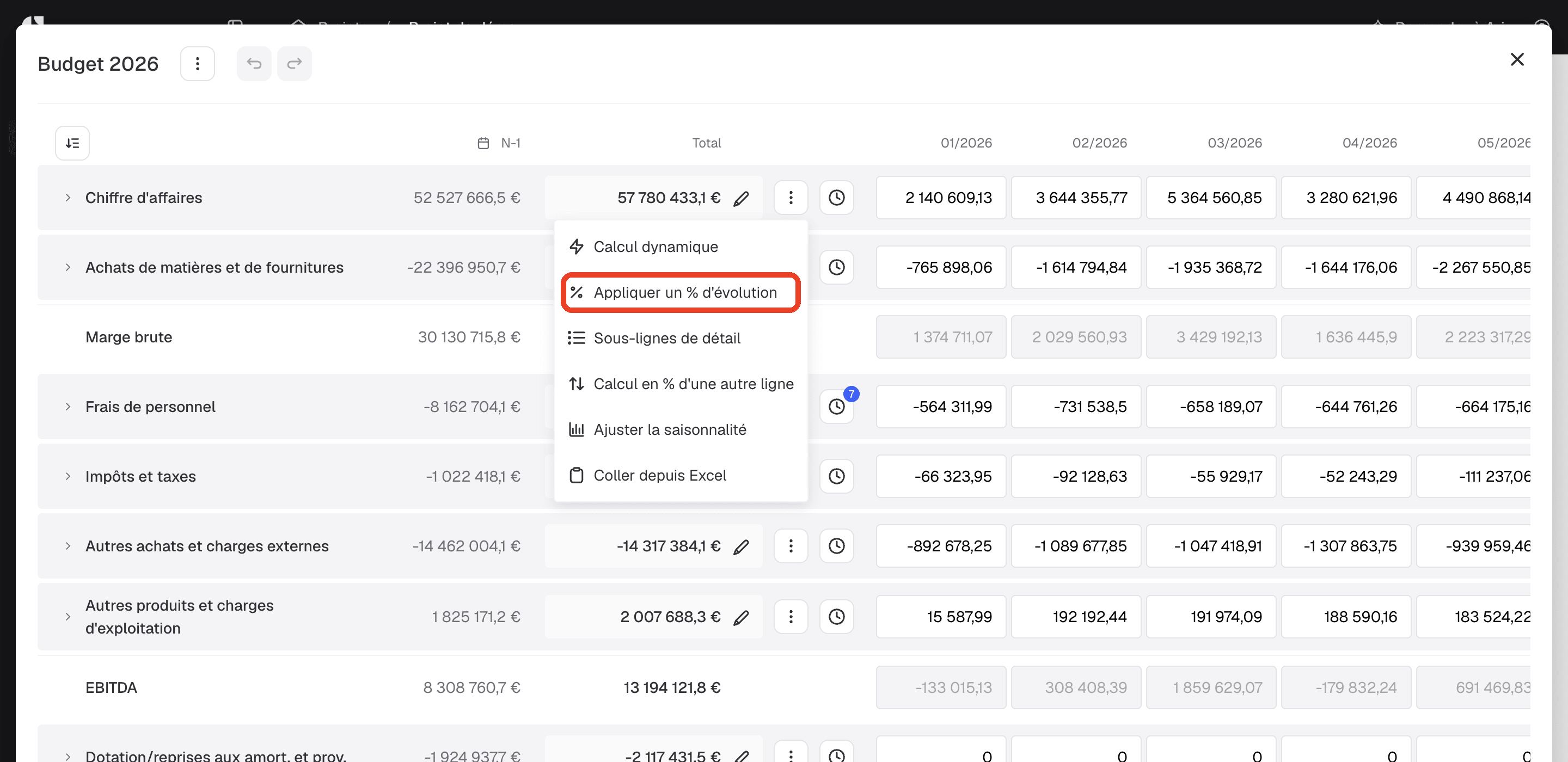Select Calcul dynamique from the menu

pyautogui.click(x=681, y=247)
